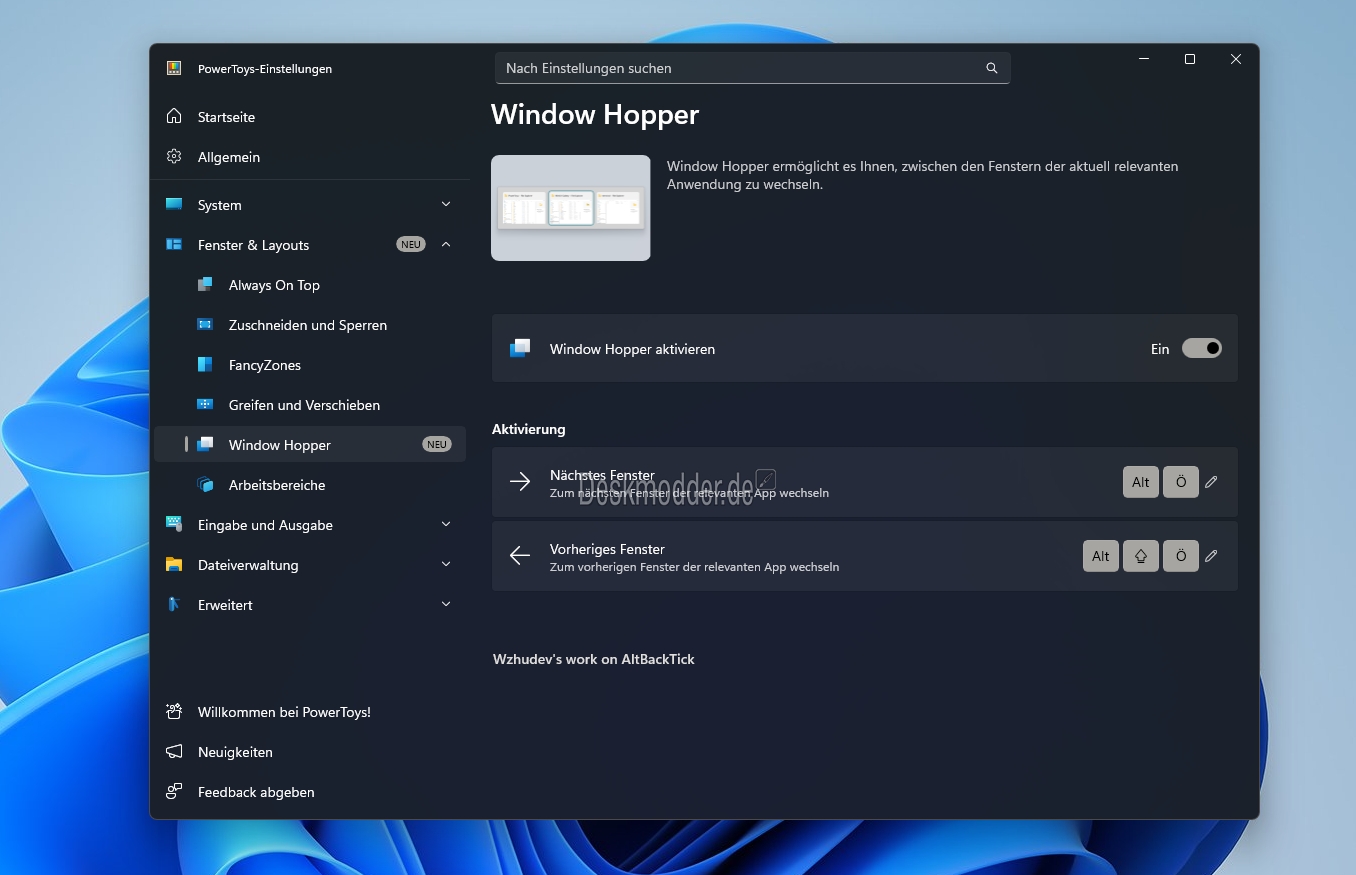Image resolution: width=1356 pixels, height=875 pixels.
Task: Open the Startseite page
Action: tap(310, 117)
